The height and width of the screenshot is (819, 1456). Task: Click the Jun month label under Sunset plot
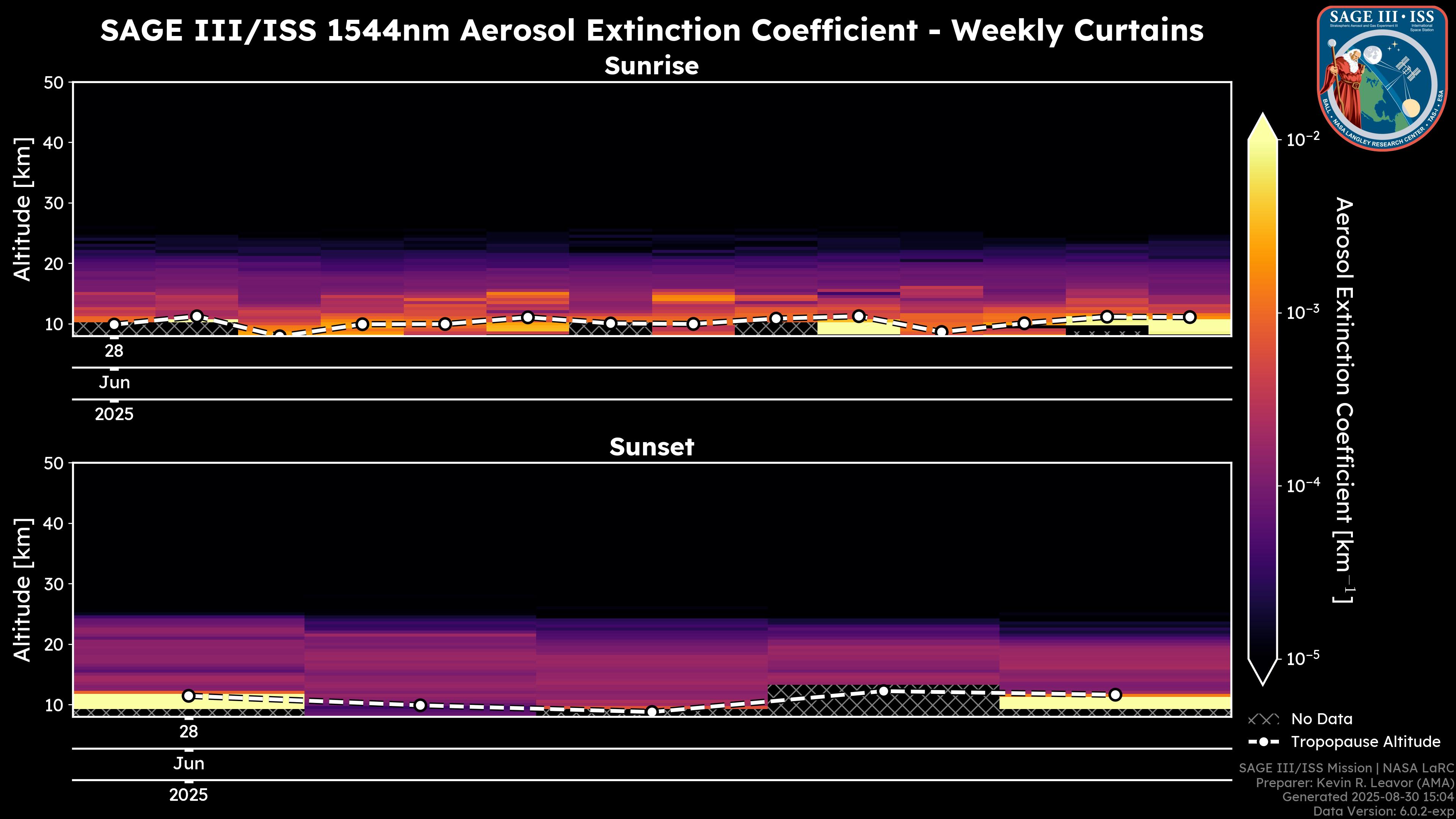pos(189,764)
